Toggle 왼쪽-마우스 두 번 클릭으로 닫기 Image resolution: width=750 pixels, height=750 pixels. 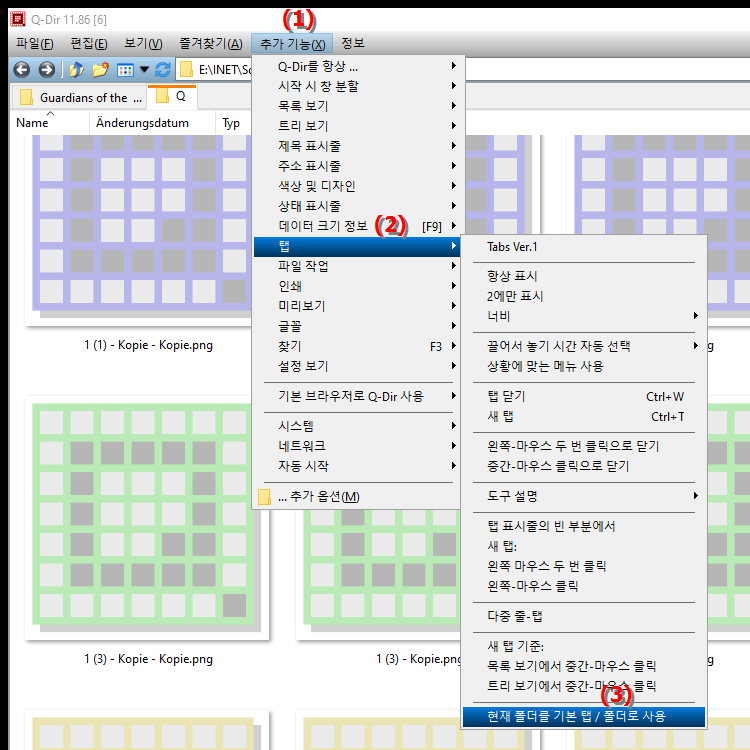[x=584, y=446]
